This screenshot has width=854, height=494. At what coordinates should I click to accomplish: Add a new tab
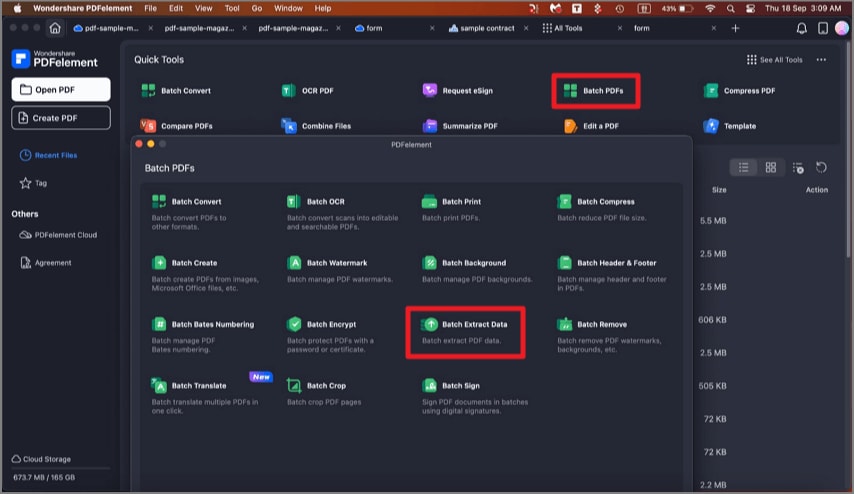(735, 28)
